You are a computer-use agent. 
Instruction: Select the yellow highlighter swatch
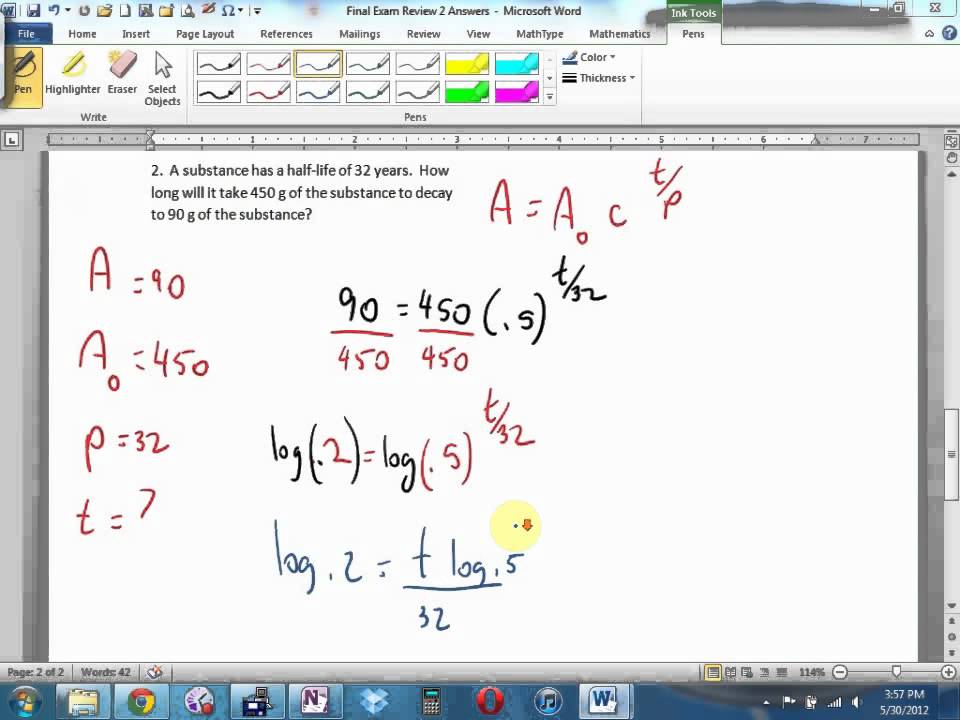[x=467, y=63]
